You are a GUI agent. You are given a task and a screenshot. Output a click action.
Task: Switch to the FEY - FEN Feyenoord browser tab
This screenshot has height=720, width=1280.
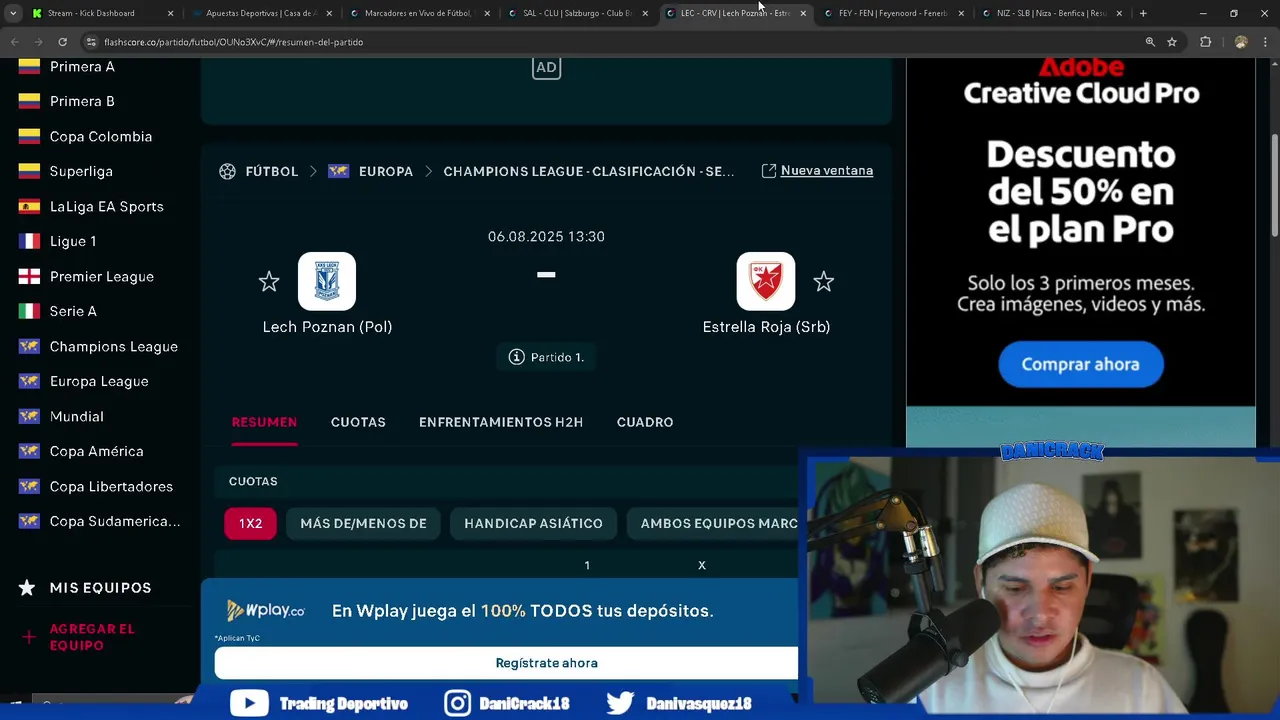(x=893, y=13)
